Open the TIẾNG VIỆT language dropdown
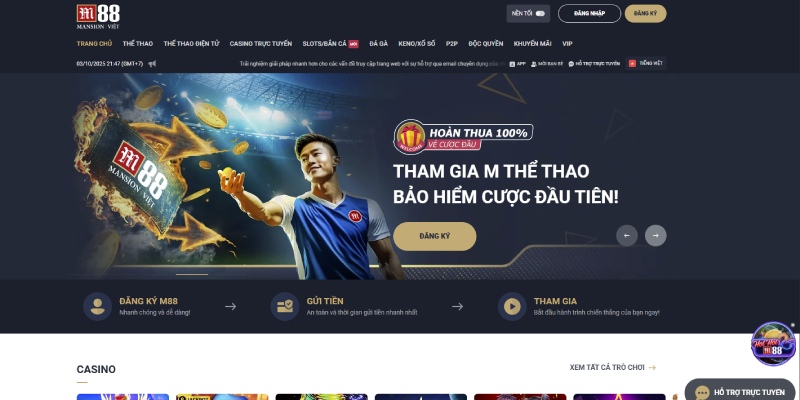Image resolution: width=800 pixels, height=400 pixels. pyautogui.click(x=645, y=63)
